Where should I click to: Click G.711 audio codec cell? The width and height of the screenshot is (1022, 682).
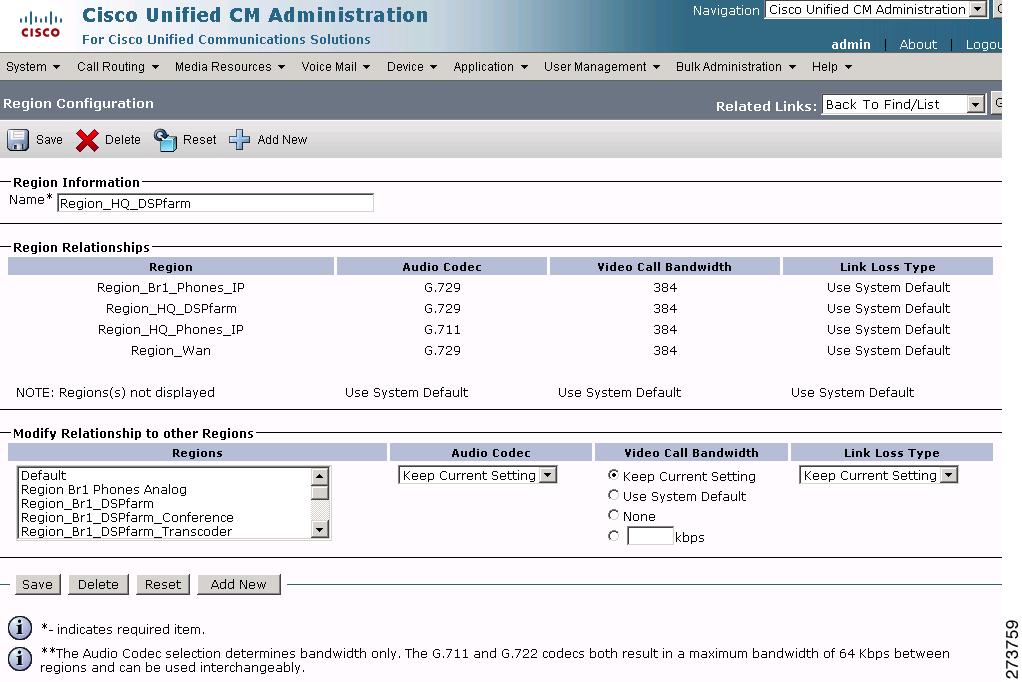442,329
